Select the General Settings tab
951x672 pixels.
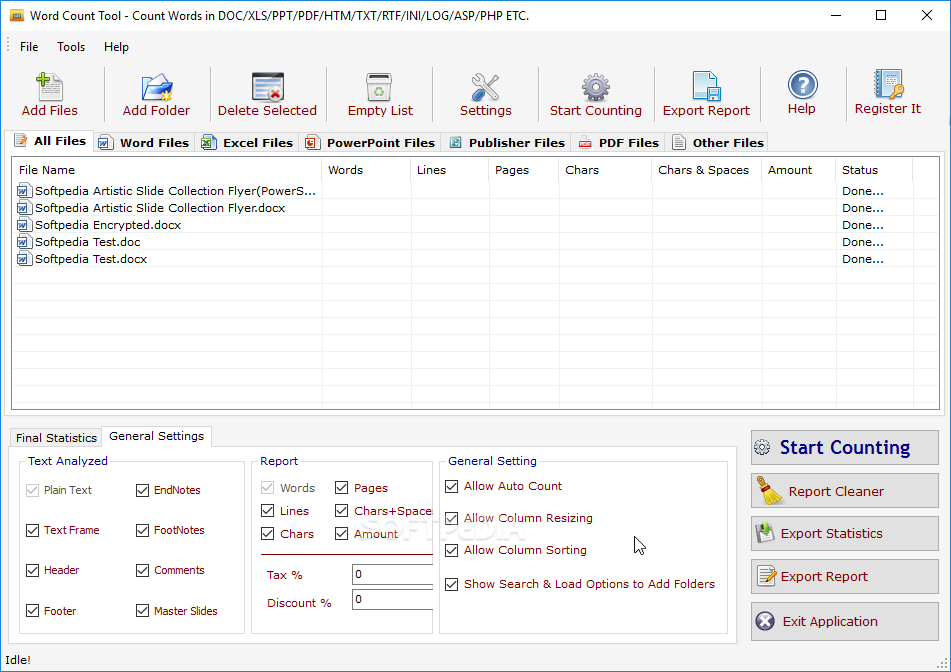(x=156, y=436)
